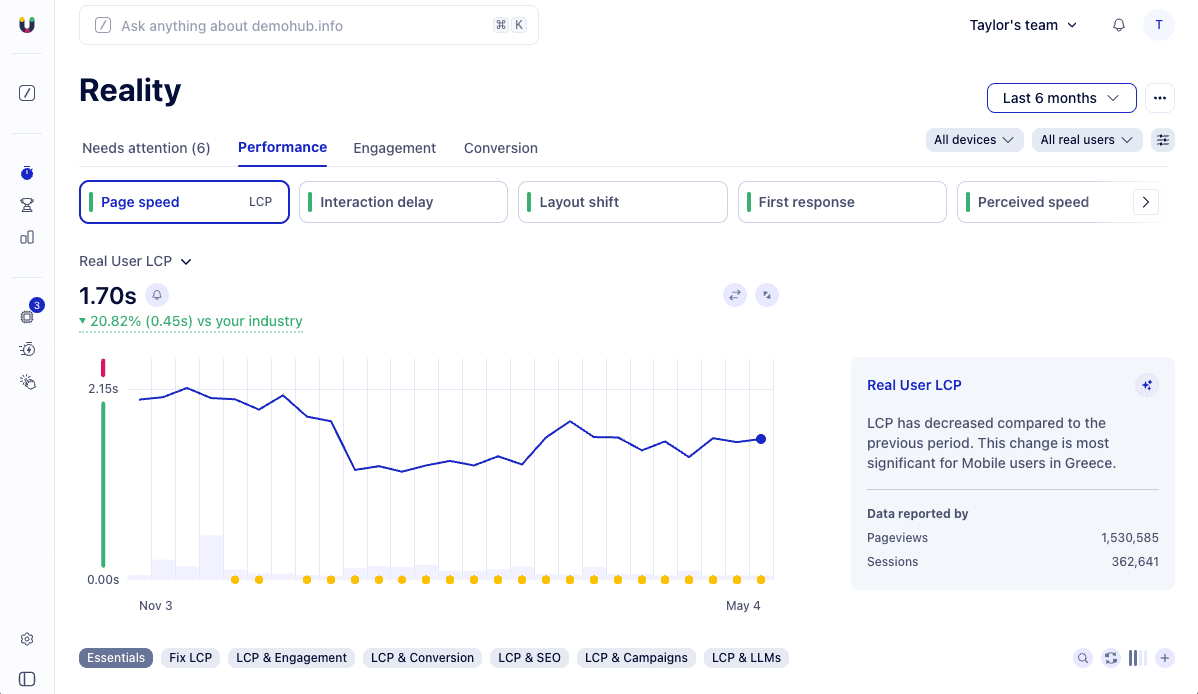Click the Nov 3 axis label
This screenshot has height=694, width=1198.
point(156,605)
